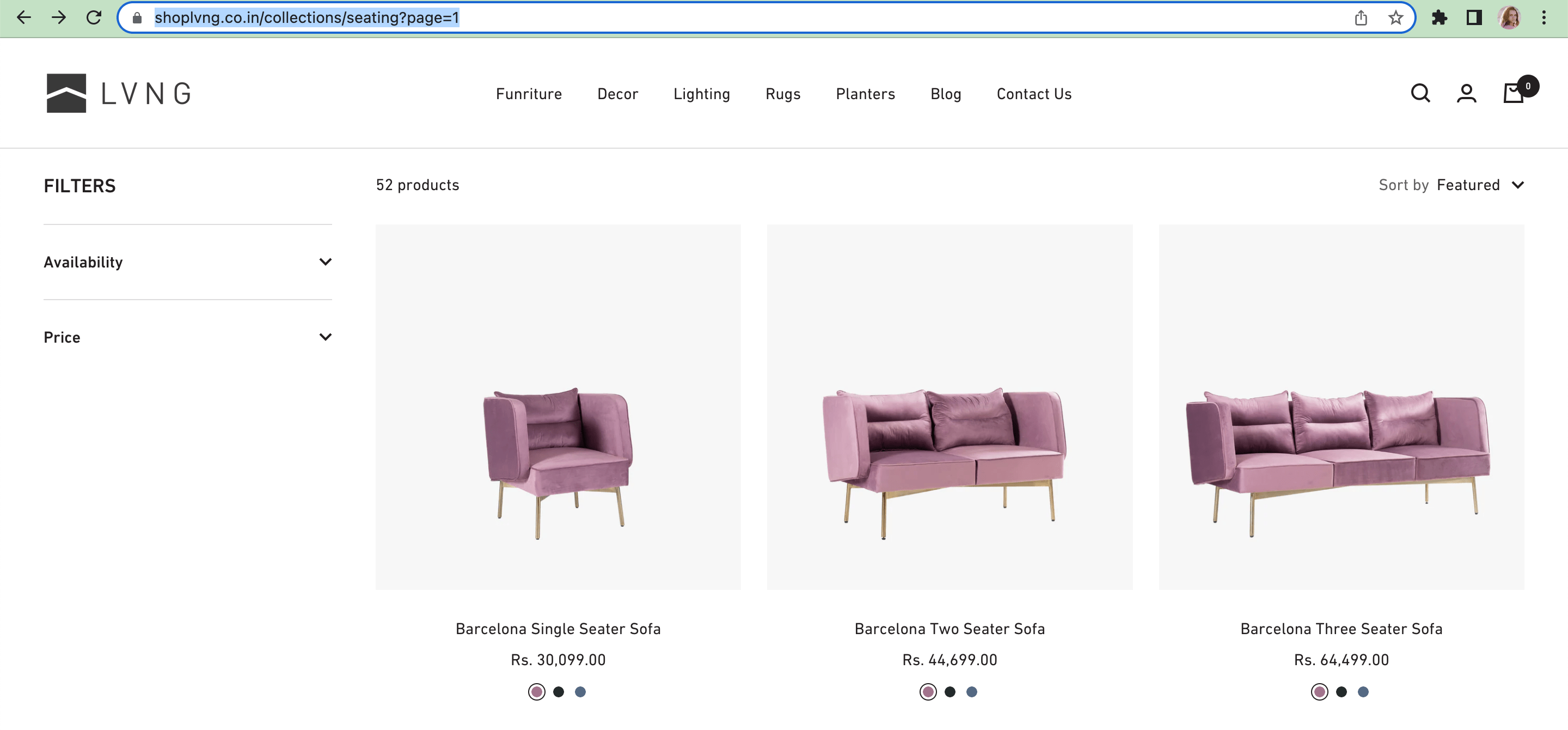This screenshot has height=730, width=1568.
Task: Navigate to Furniture menu item
Action: 530,93
